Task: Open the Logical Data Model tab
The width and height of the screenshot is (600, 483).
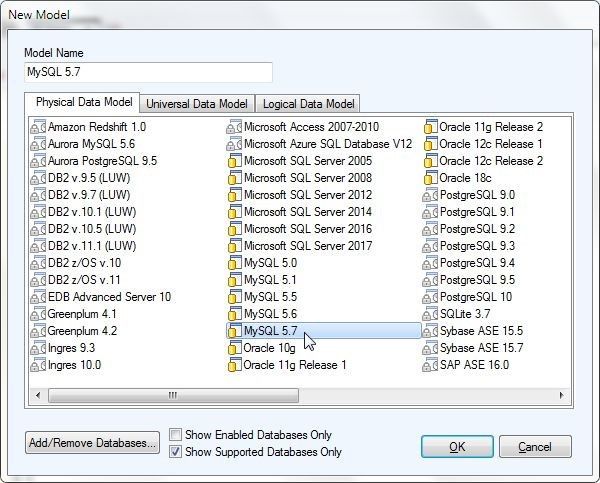Action: [x=308, y=104]
